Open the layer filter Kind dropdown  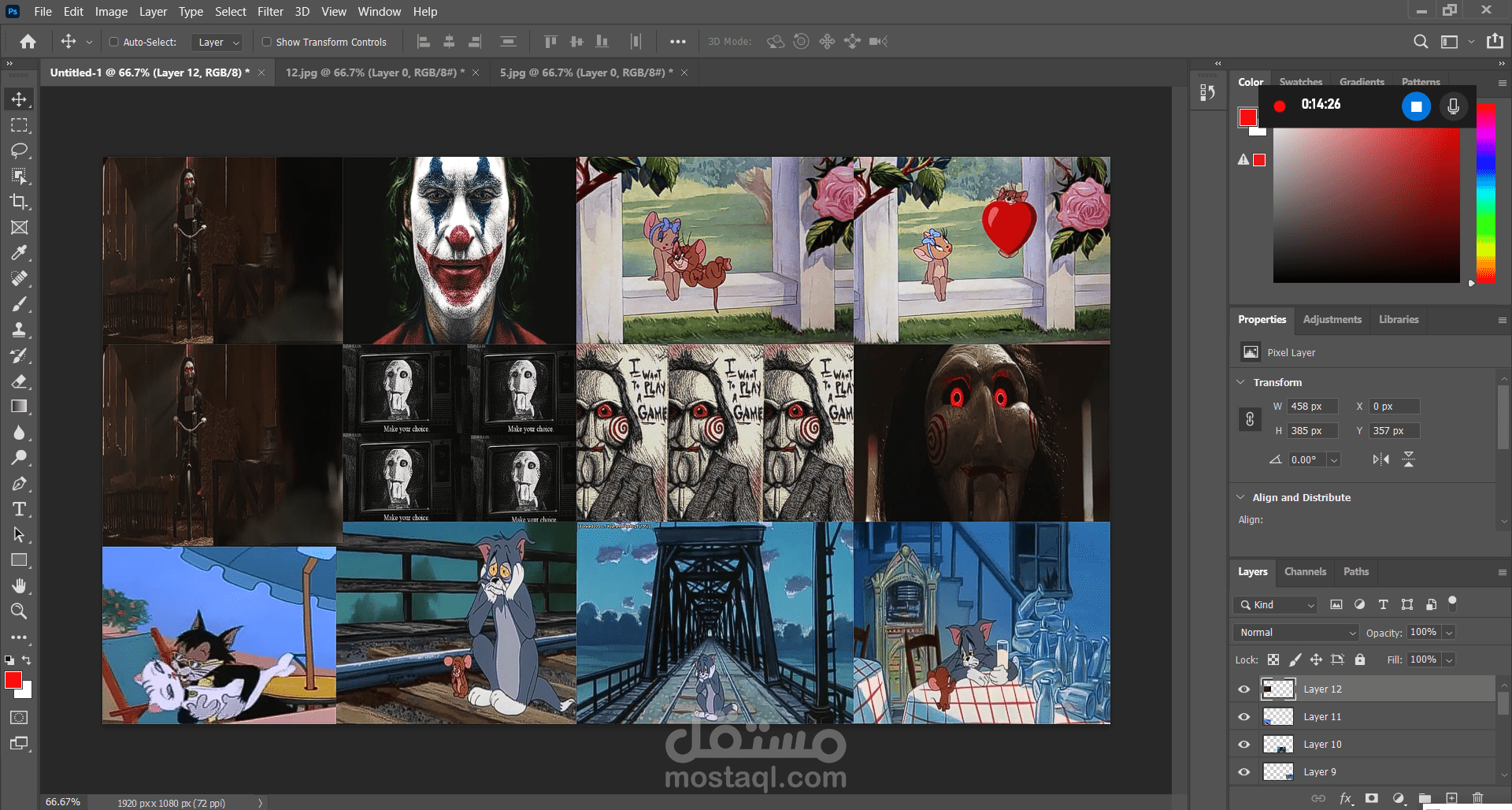pos(1276,605)
